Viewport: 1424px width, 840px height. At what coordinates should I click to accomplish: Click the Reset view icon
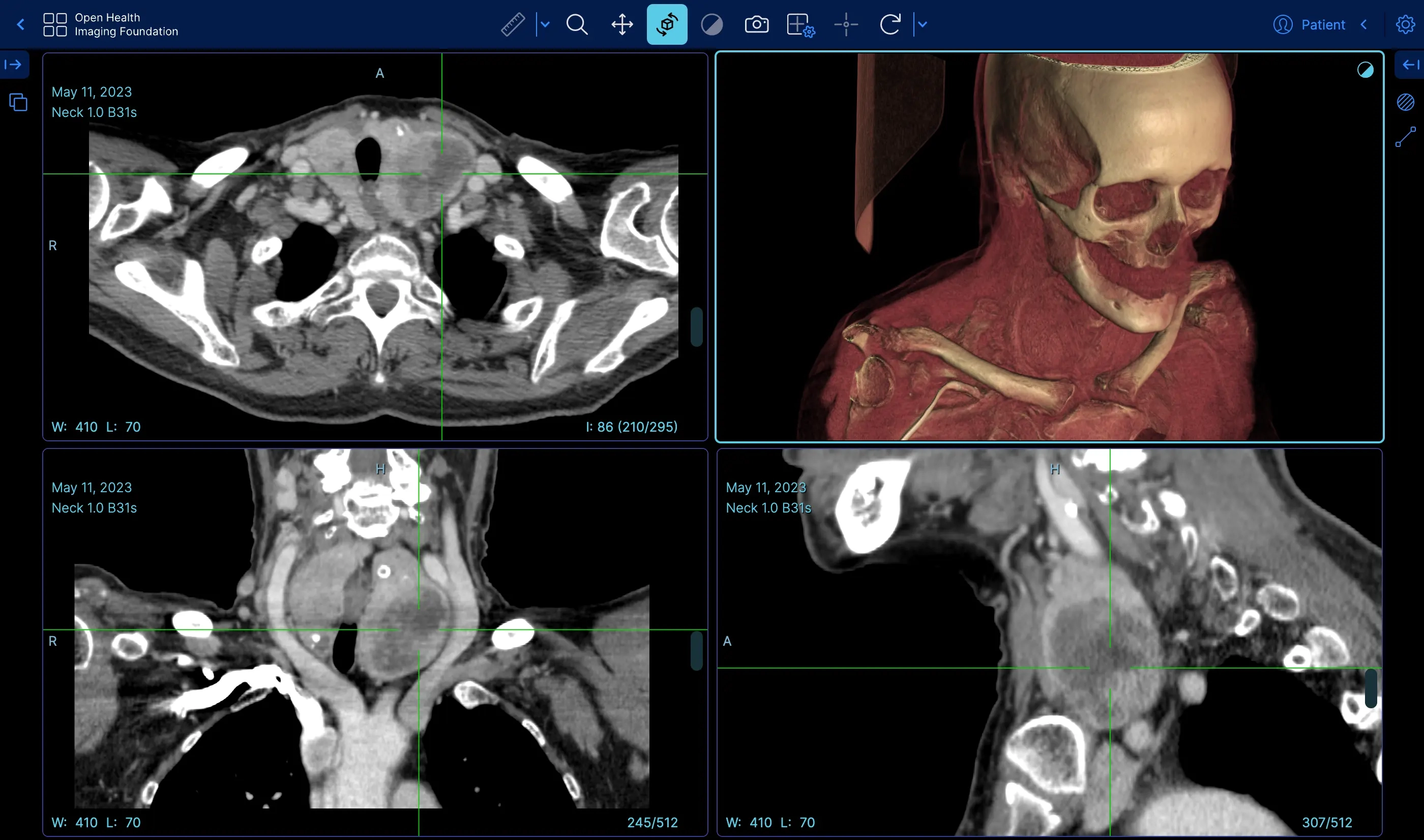coord(889,24)
